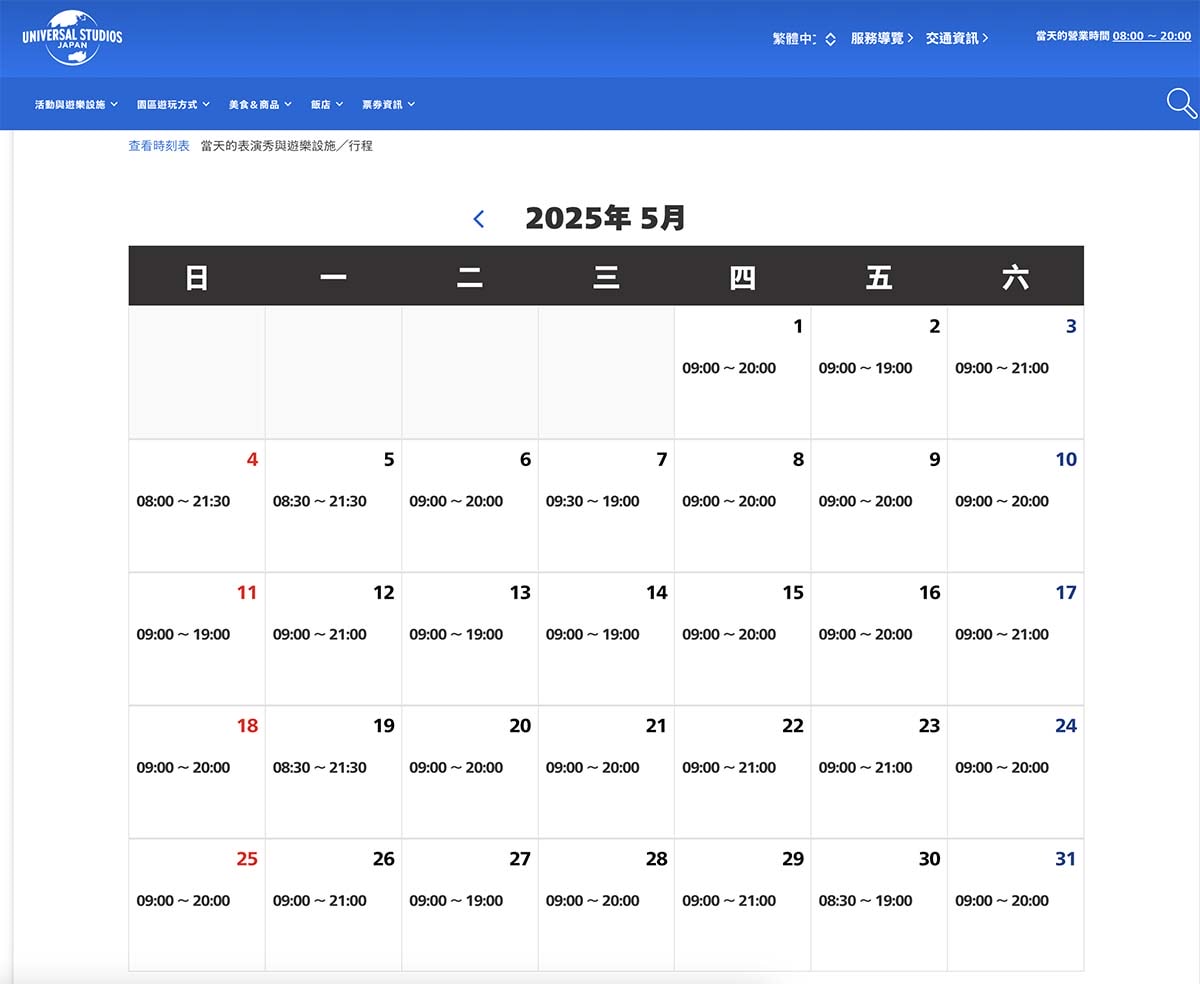Image resolution: width=1200 pixels, height=984 pixels.
Task: Select date 9 in calendar
Action: [x=879, y=505]
